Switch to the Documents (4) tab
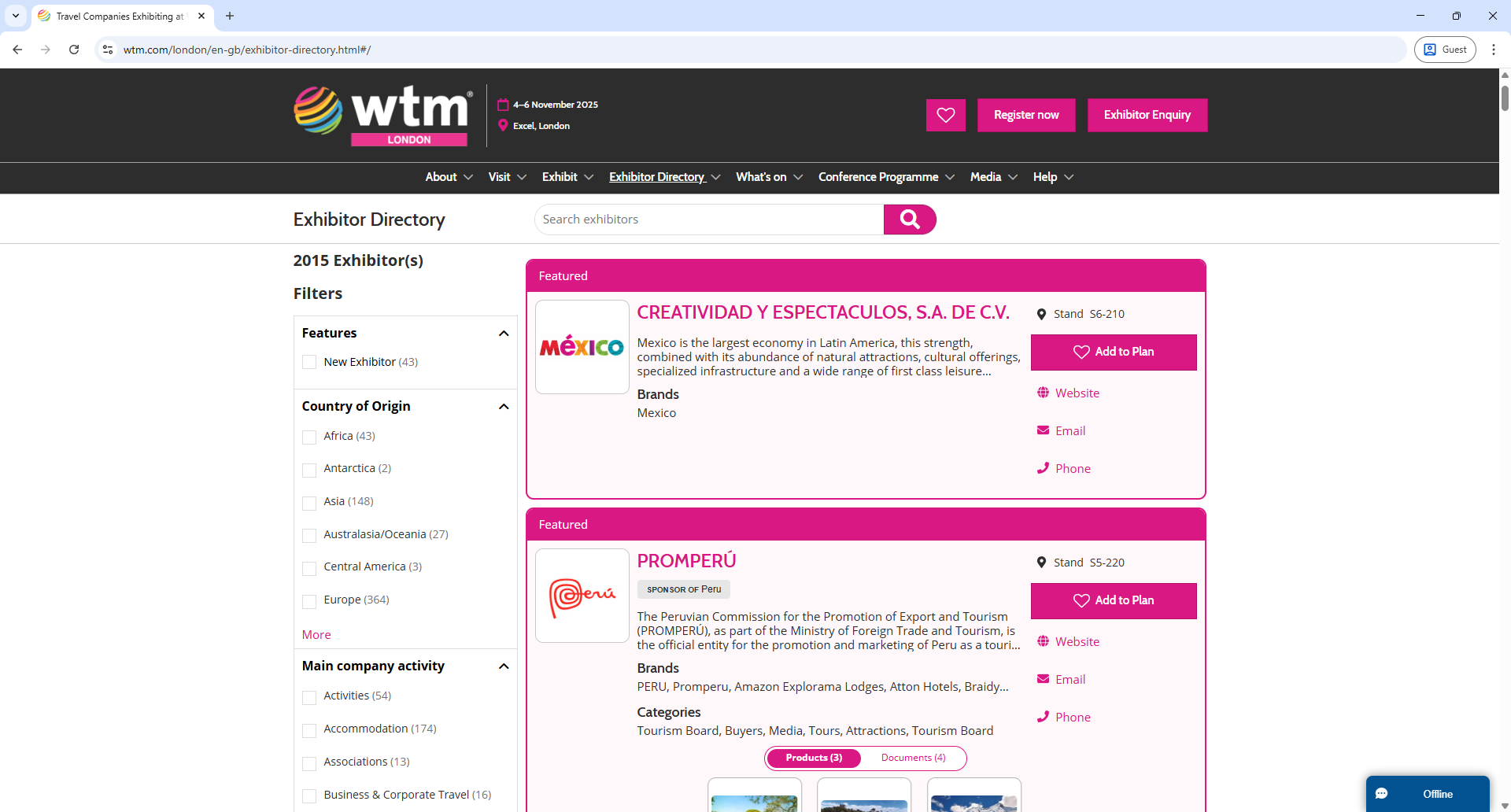The width and height of the screenshot is (1511, 812). [x=913, y=758]
